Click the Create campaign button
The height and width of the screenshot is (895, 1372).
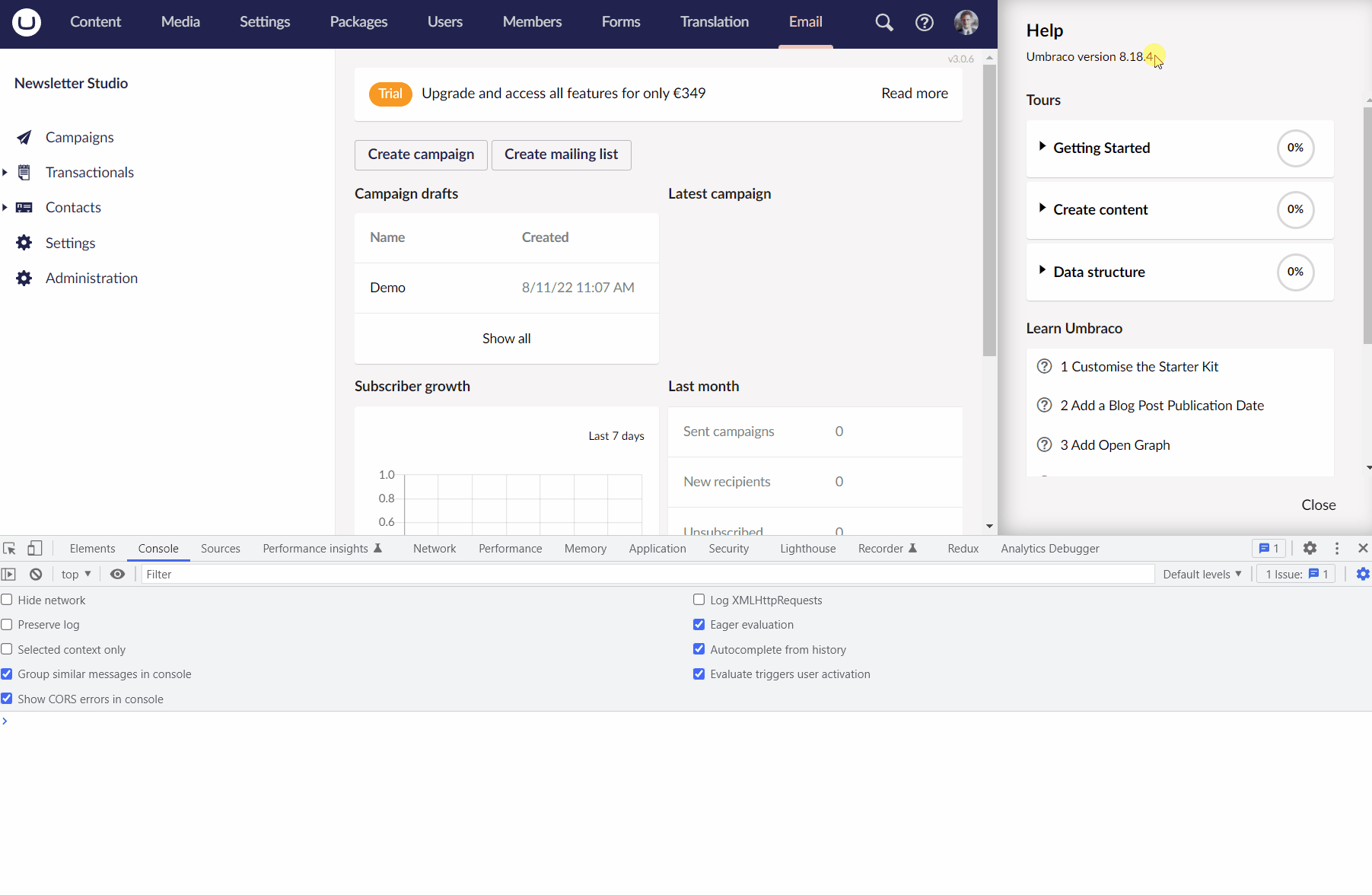tap(421, 155)
